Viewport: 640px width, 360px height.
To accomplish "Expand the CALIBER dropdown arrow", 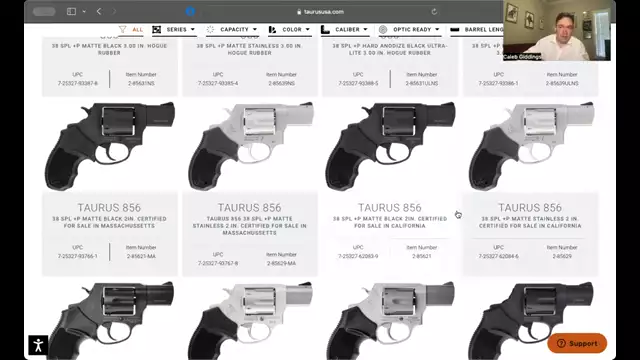I will pyautogui.click(x=365, y=29).
